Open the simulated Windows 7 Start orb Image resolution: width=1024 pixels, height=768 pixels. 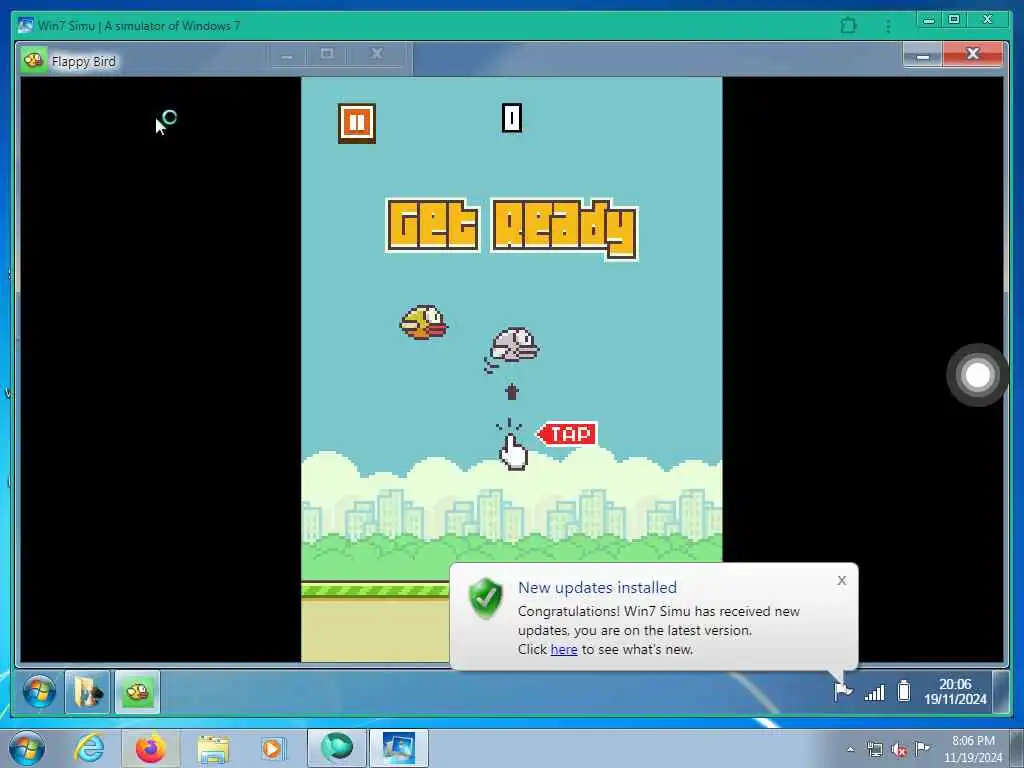click(x=39, y=692)
